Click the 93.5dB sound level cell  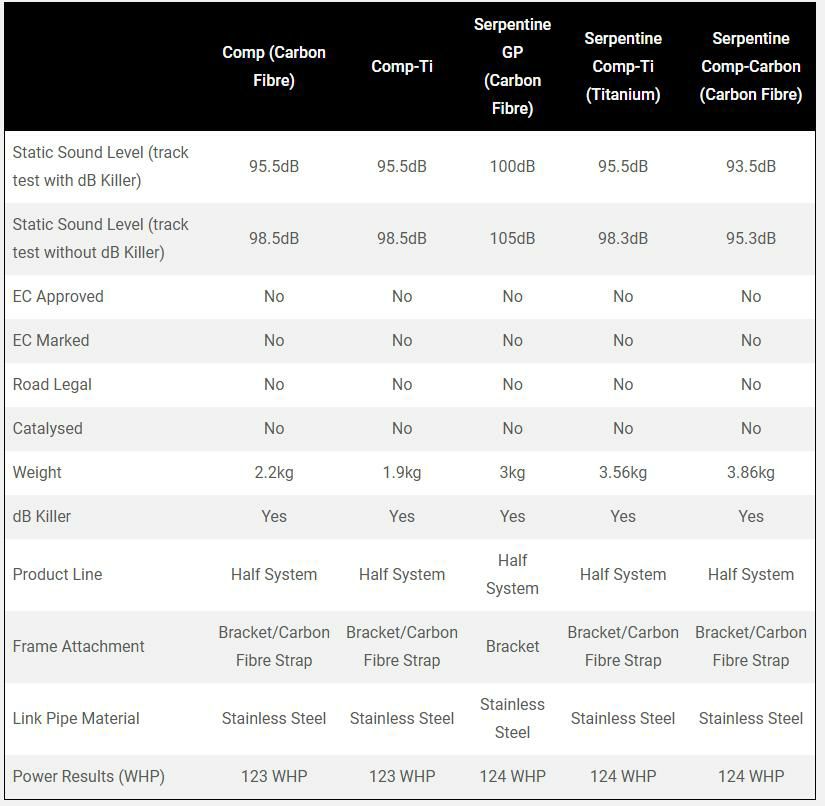pos(750,166)
